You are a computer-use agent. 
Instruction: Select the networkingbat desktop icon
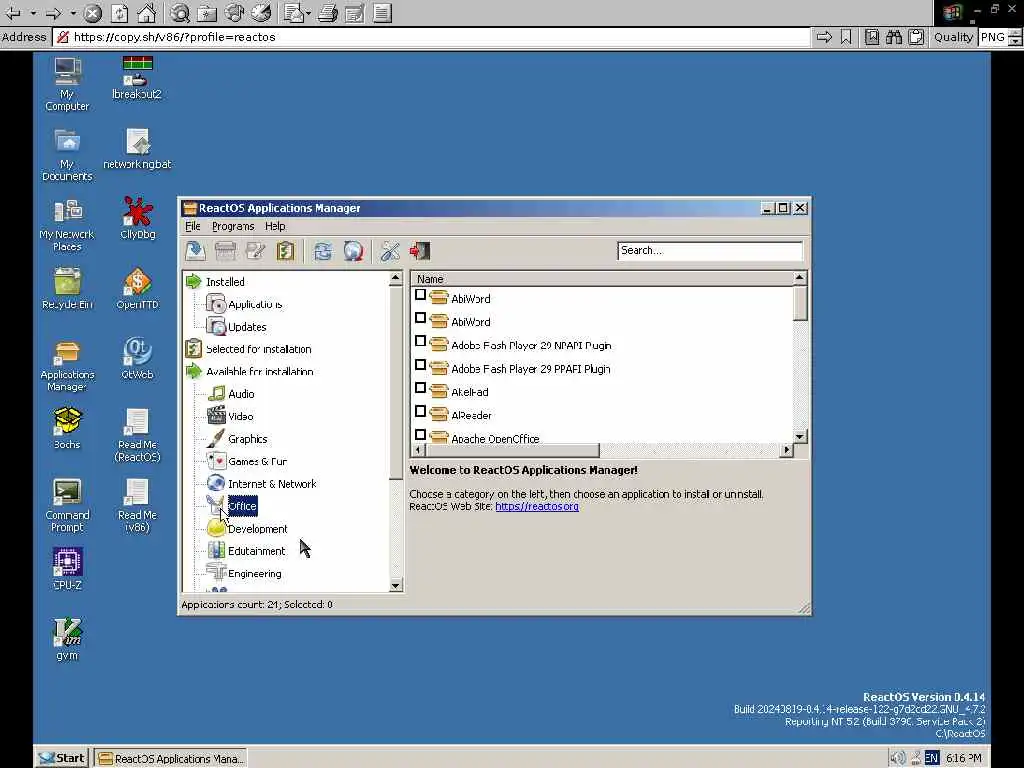coord(137,149)
